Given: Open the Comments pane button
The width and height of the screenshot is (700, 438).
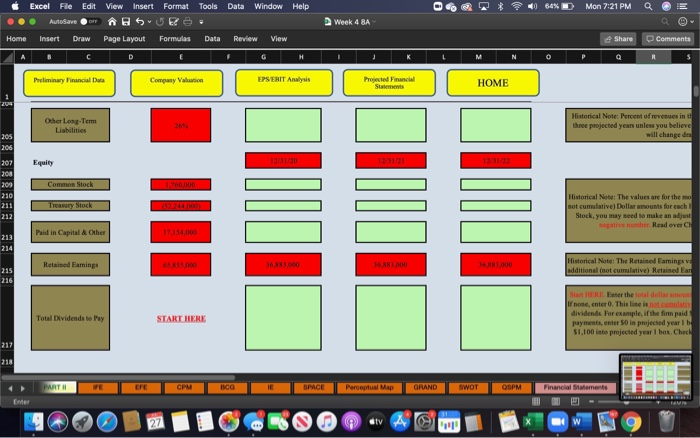Looking at the screenshot, I should click(x=668, y=39).
